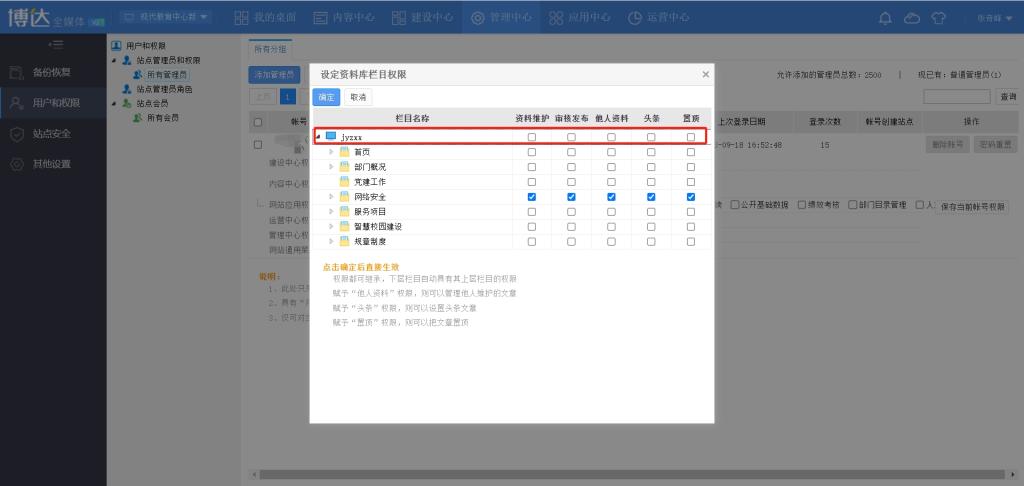The image size is (1024, 486).
Task: Click the 确定 button in dialog
Action: 326,97
